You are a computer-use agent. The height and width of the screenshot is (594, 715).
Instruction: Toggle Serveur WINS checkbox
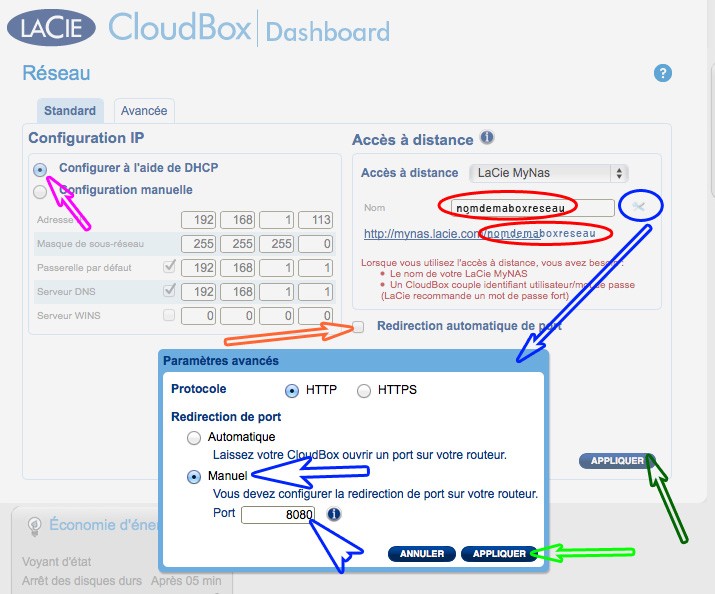pos(169,315)
